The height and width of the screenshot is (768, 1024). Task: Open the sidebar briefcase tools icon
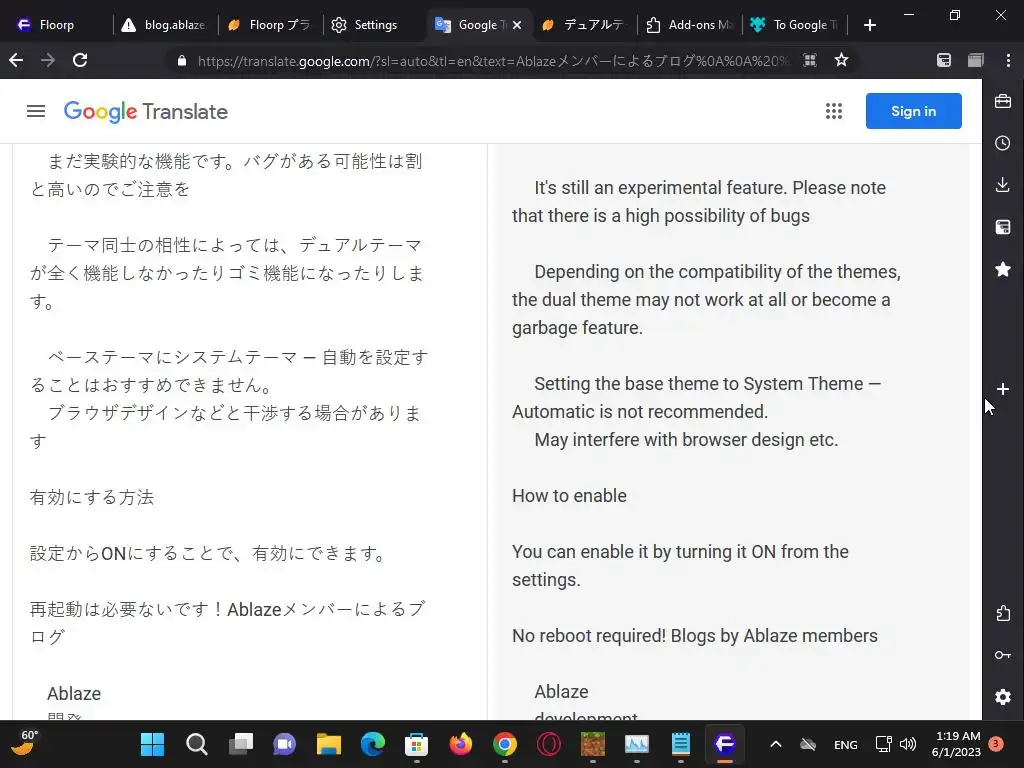click(1002, 101)
